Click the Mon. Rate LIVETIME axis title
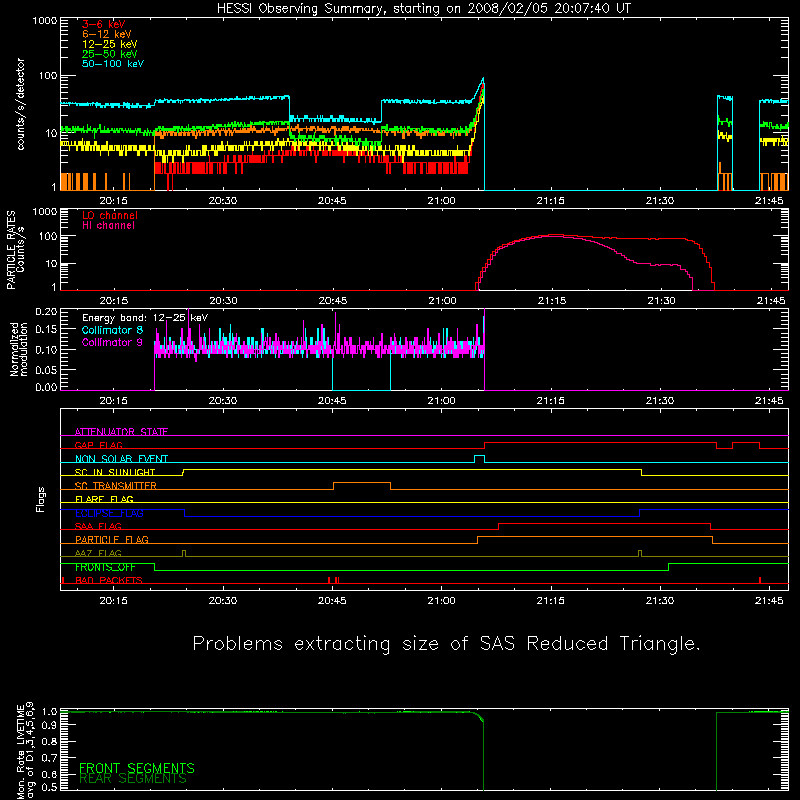 (x=25, y=750)
